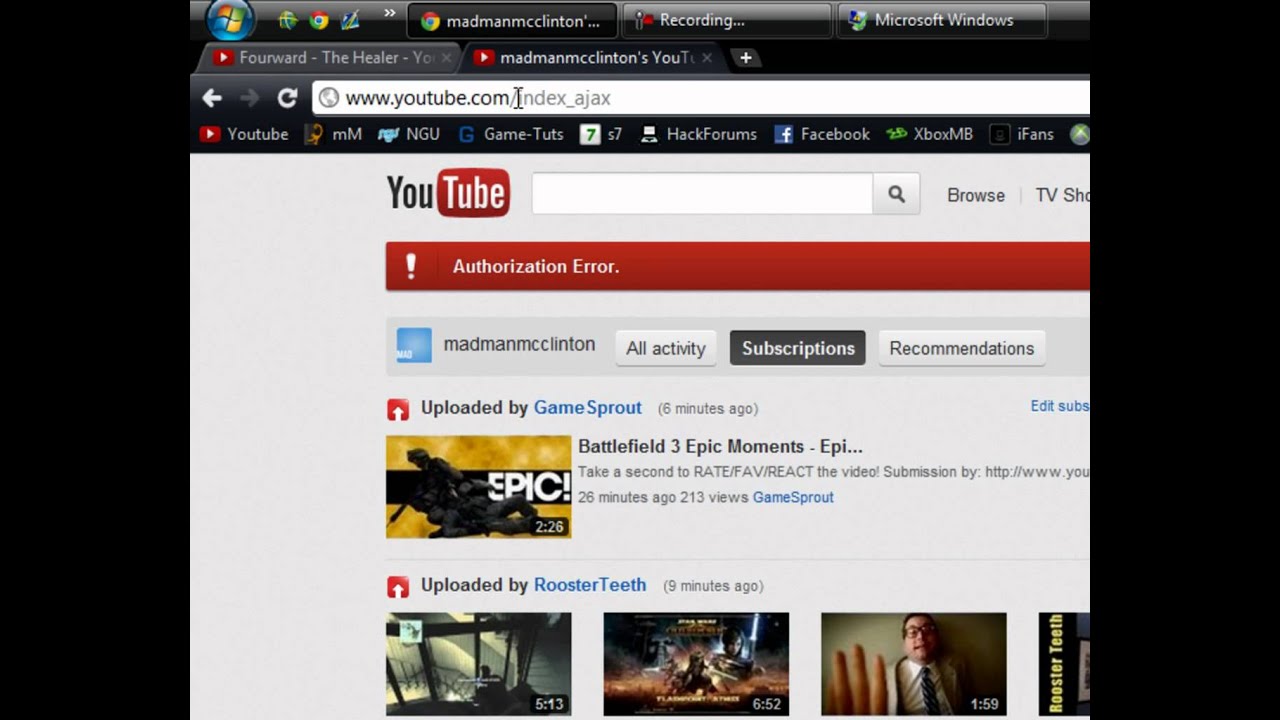Switch to the Recording taskbar window

[x=727, y=21]
